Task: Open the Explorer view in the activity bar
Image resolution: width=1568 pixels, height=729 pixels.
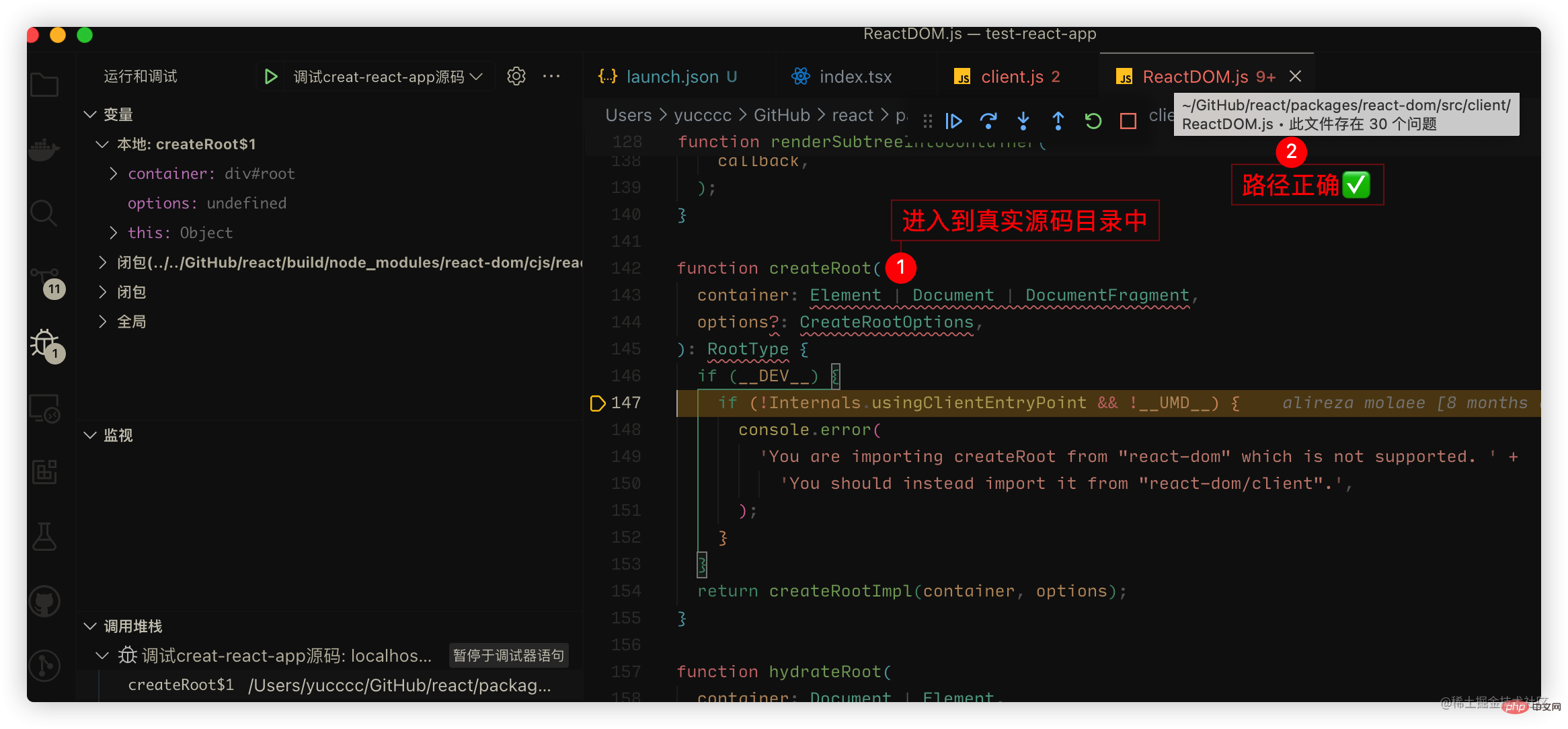Action: coord(44,85)
